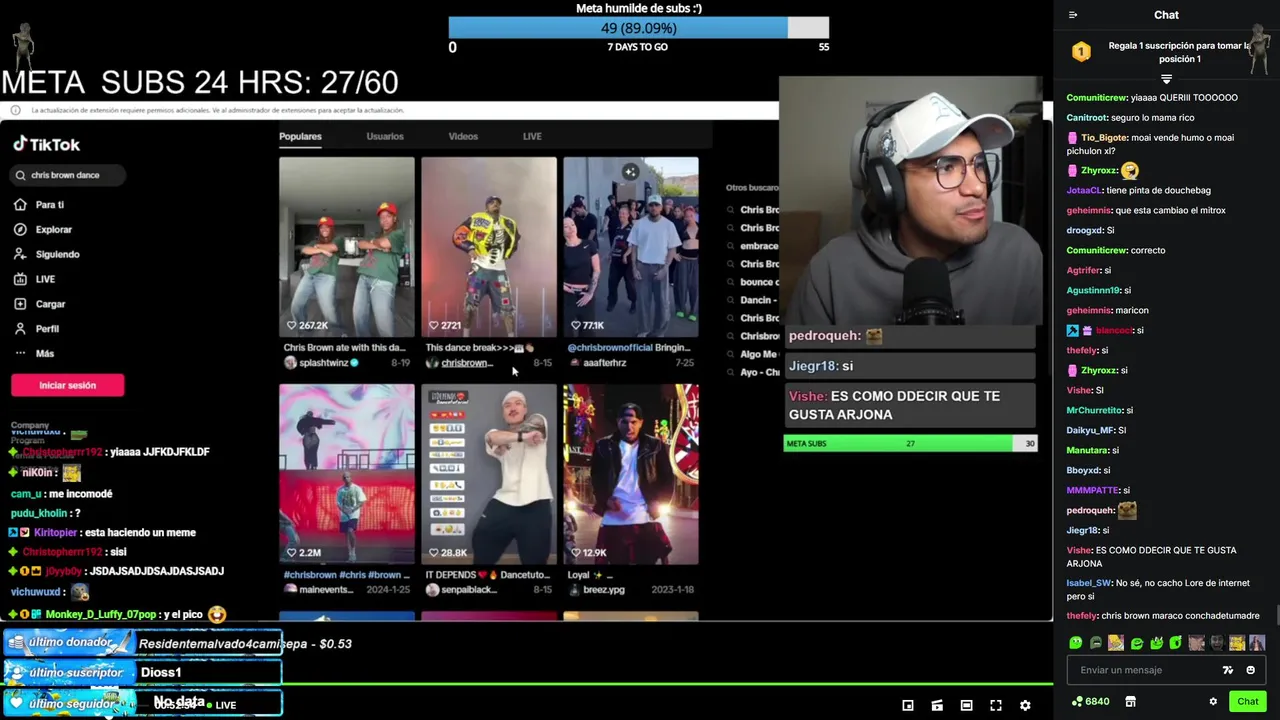Open the breez.ypg author link
Image resolution: width=1280 pixels, height=720 pixels.
[602, 590]
